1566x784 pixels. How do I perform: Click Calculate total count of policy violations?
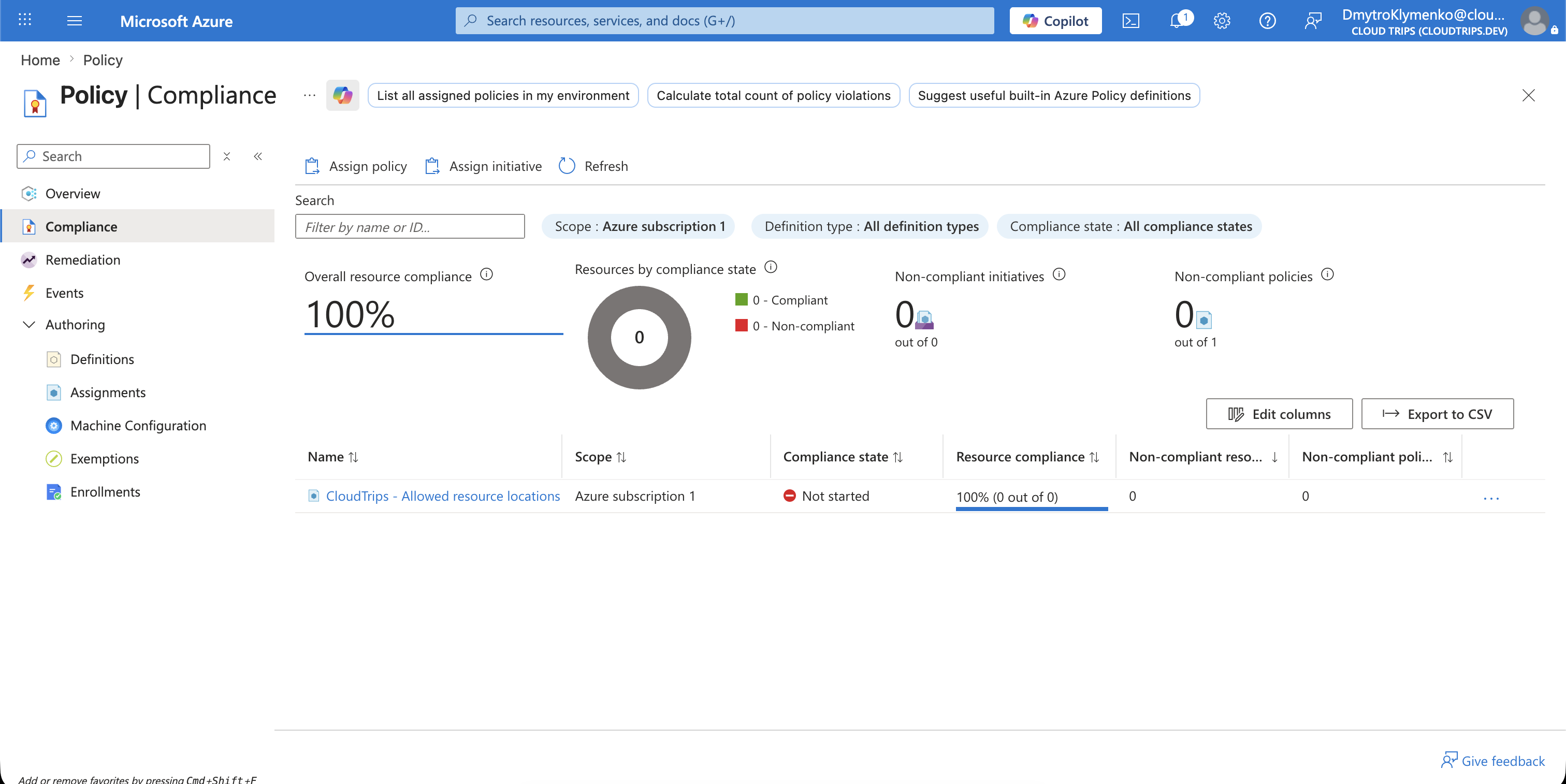(773, 95)
